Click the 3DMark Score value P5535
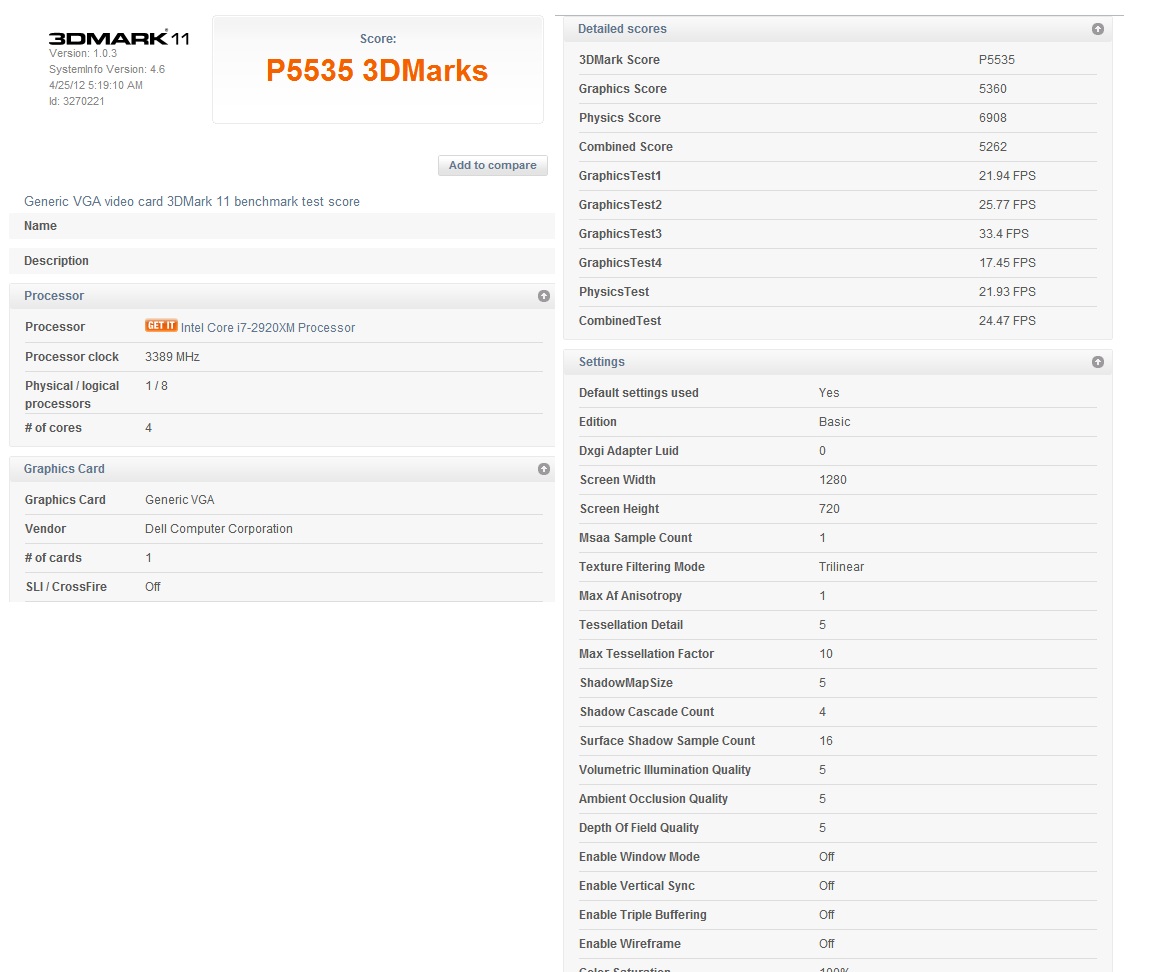The image size is (1151, 972). click(x=997, y=59)
